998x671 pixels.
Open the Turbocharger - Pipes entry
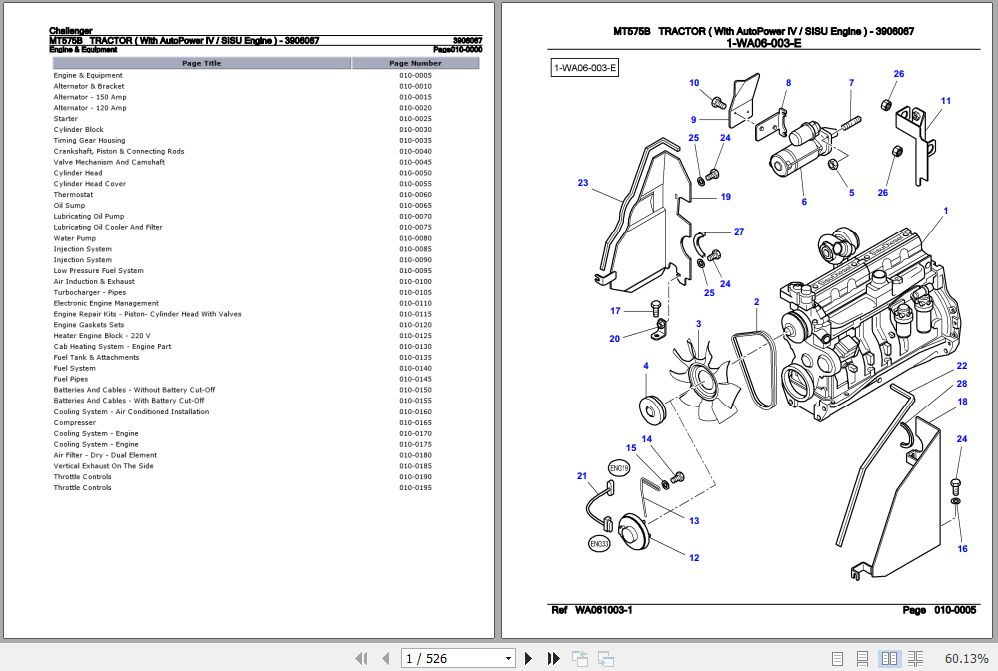[90, 292]
